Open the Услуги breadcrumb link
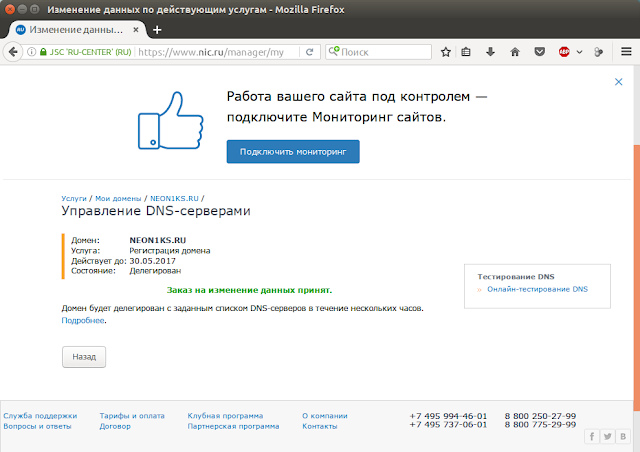Image resolution: width=640 pixels, height=452 pixels. click(74, 198)
